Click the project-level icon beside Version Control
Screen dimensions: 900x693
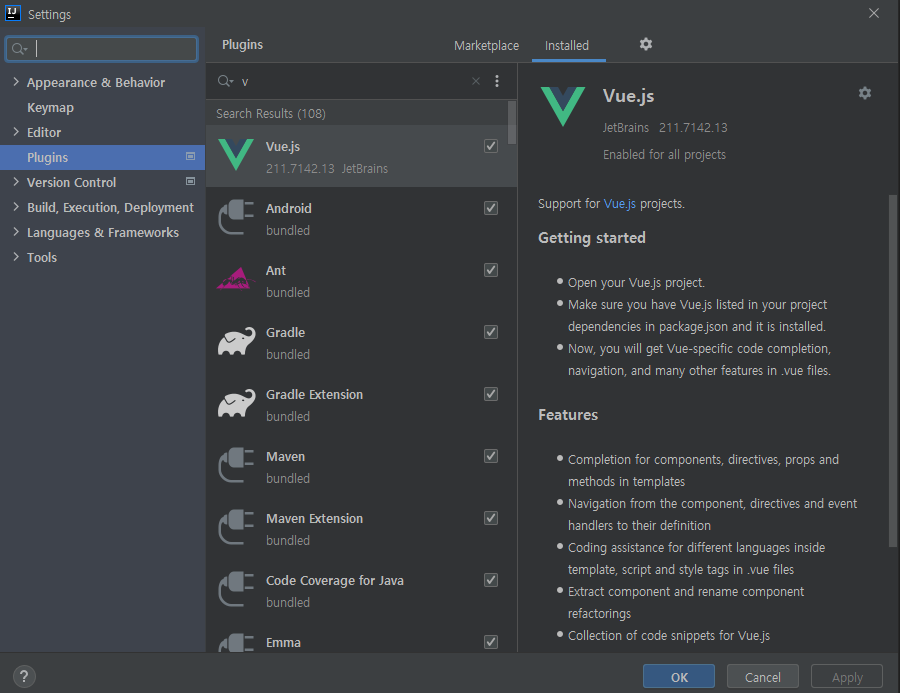[x=191, y=181]
